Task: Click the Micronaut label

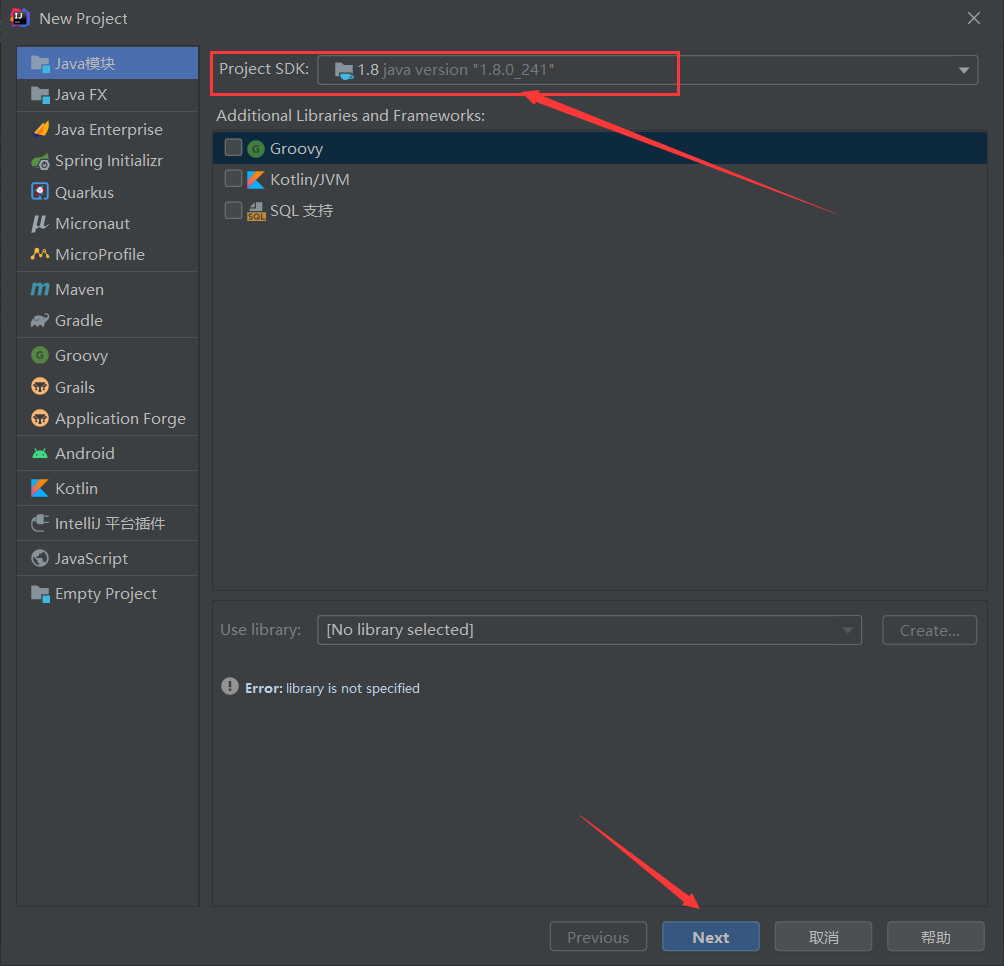Action: [92, 223]
